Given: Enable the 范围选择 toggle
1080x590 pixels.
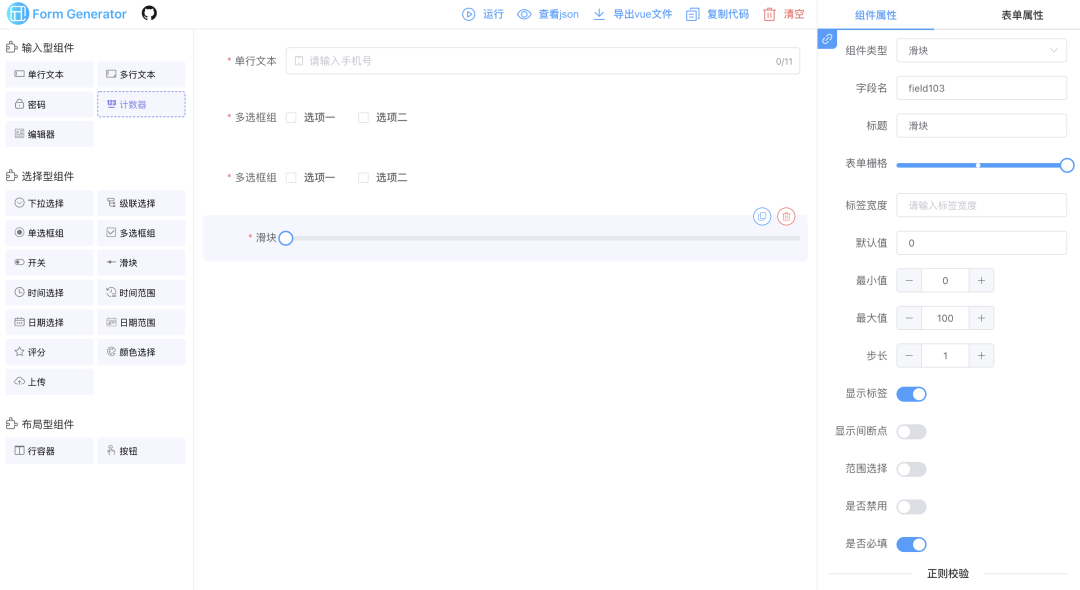Looking at the screenshot, I should tap(911, 469).
